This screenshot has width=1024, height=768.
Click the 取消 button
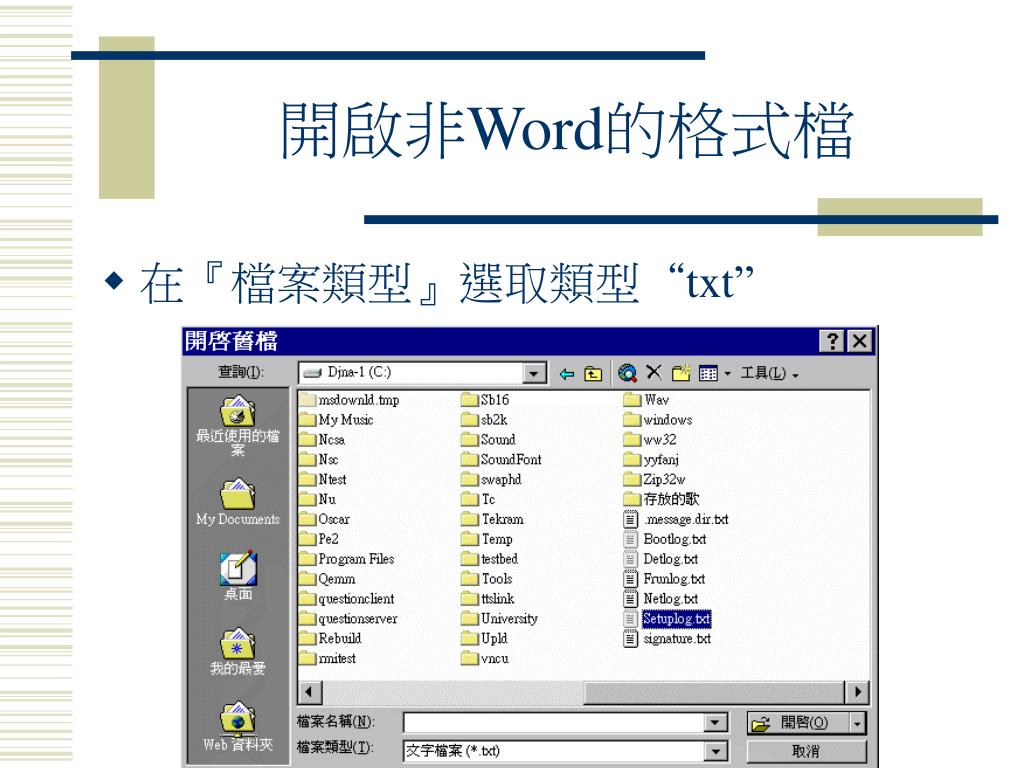tap(806, 752)
